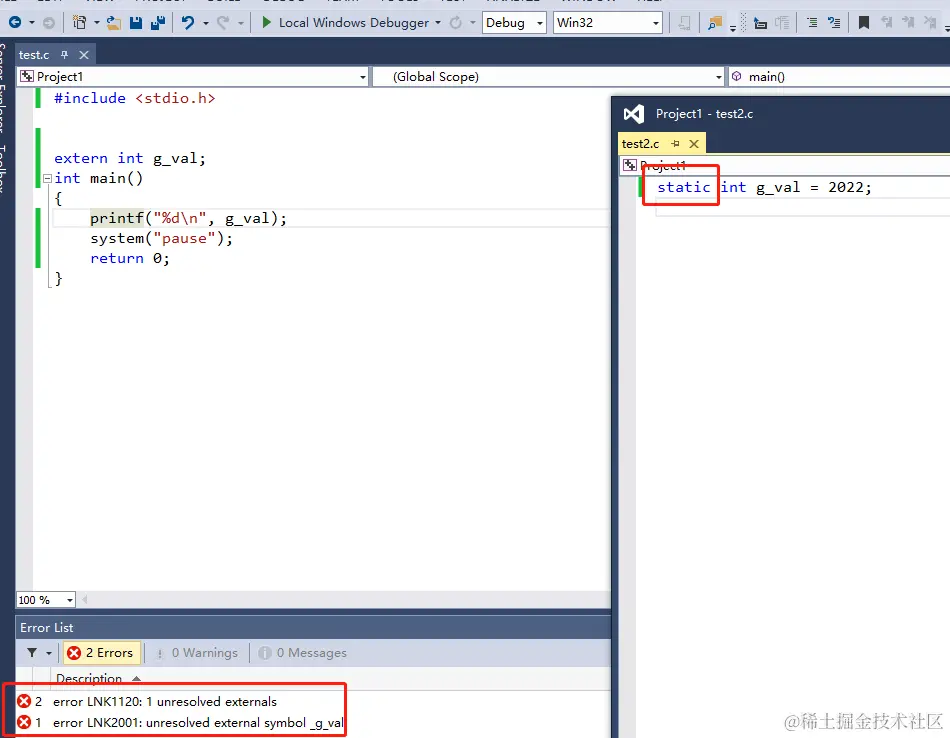Viewport: 950px width, 738px height.
Task: Toggle the 2 Errors filter
Action: [x=102, y=653]
